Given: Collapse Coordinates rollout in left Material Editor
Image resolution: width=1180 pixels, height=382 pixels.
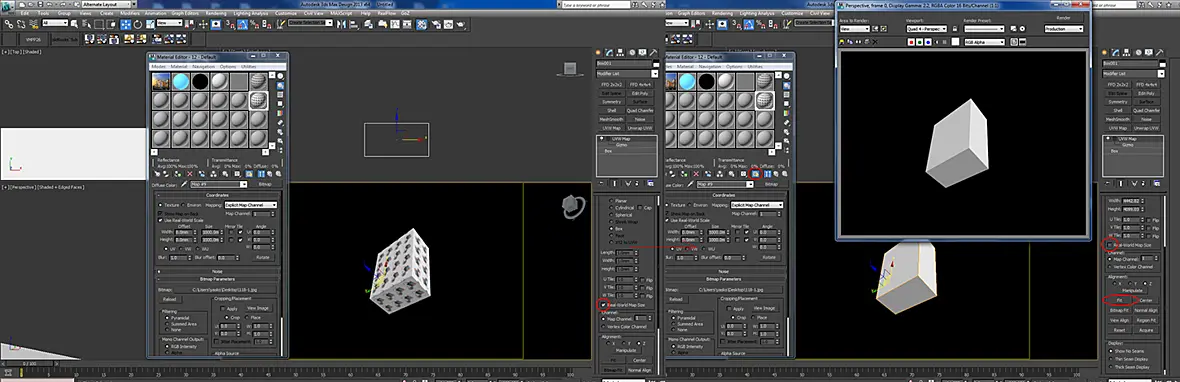Looking at the screenshot, I should 217,195.
